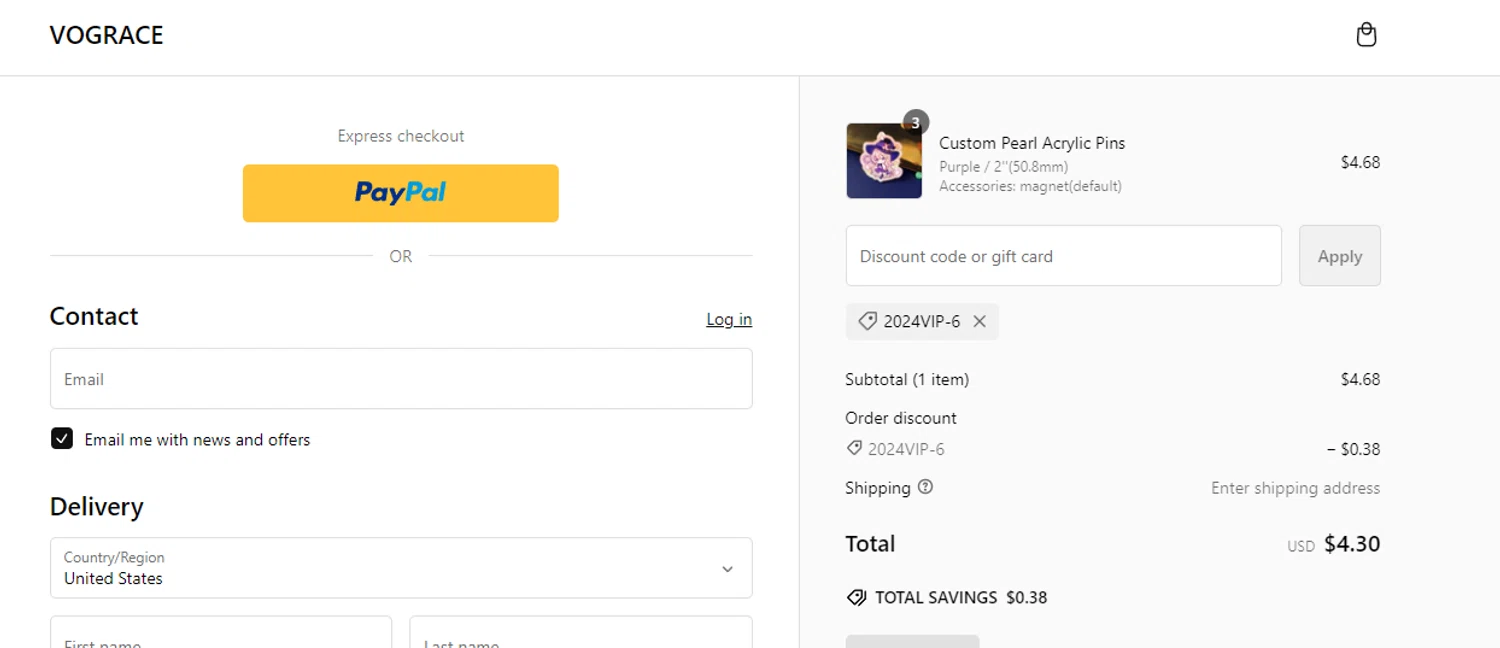Click the Custom Pearl Acrylic Pins product title

[x=1031, y=143]
